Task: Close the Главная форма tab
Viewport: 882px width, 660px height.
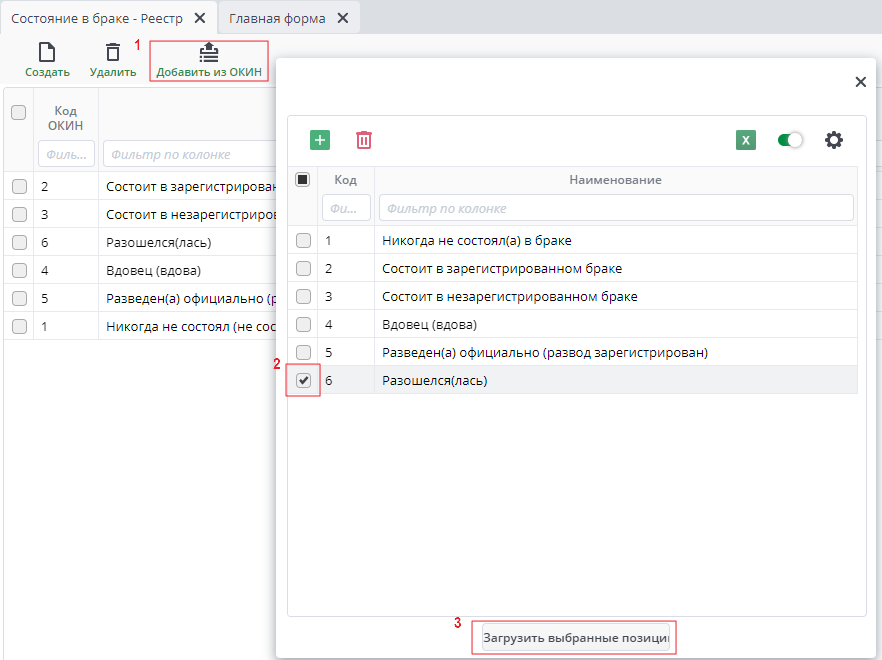Action: (343, 18)
